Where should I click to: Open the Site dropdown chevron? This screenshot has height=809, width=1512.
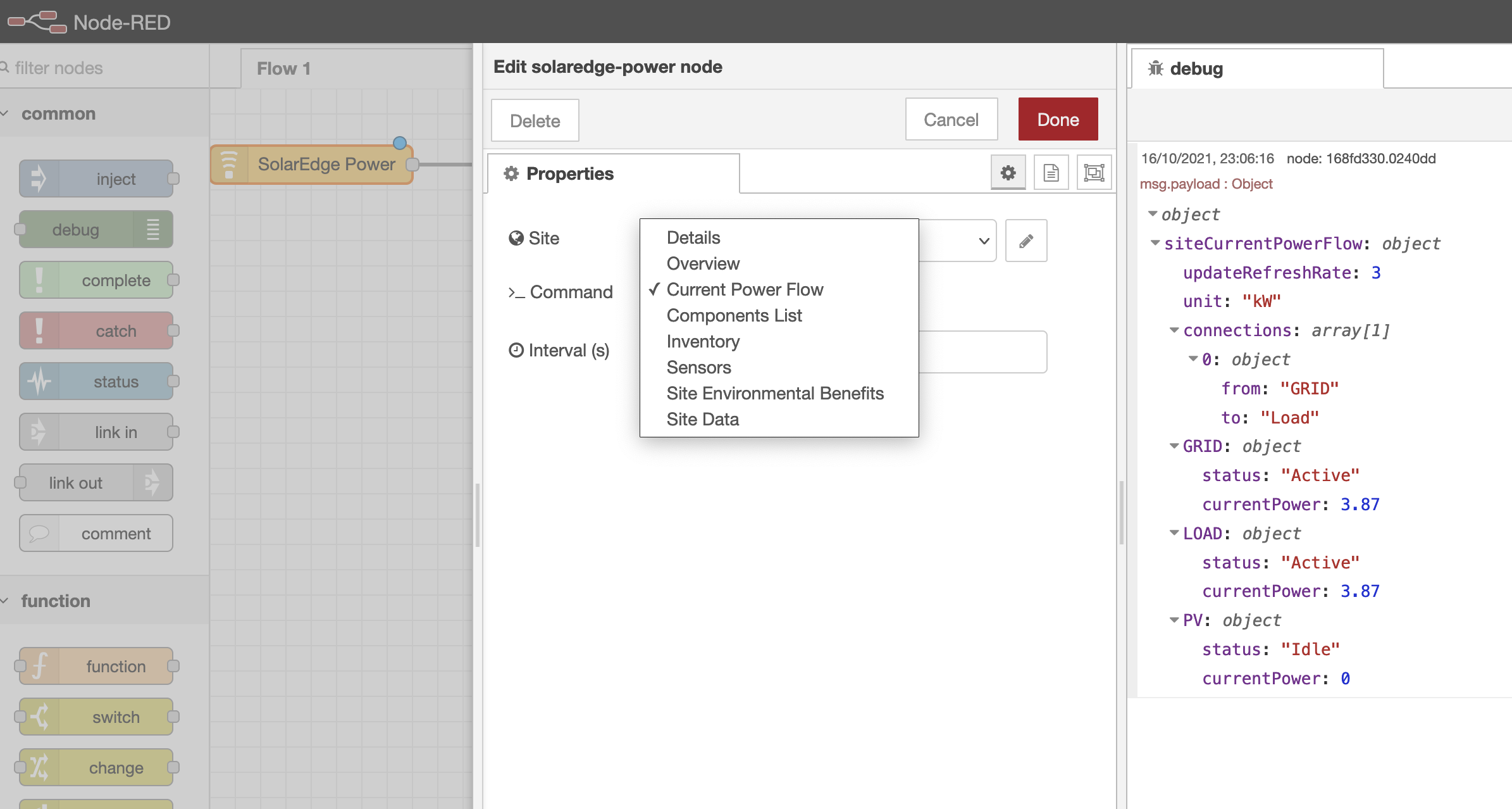point(983,241)
